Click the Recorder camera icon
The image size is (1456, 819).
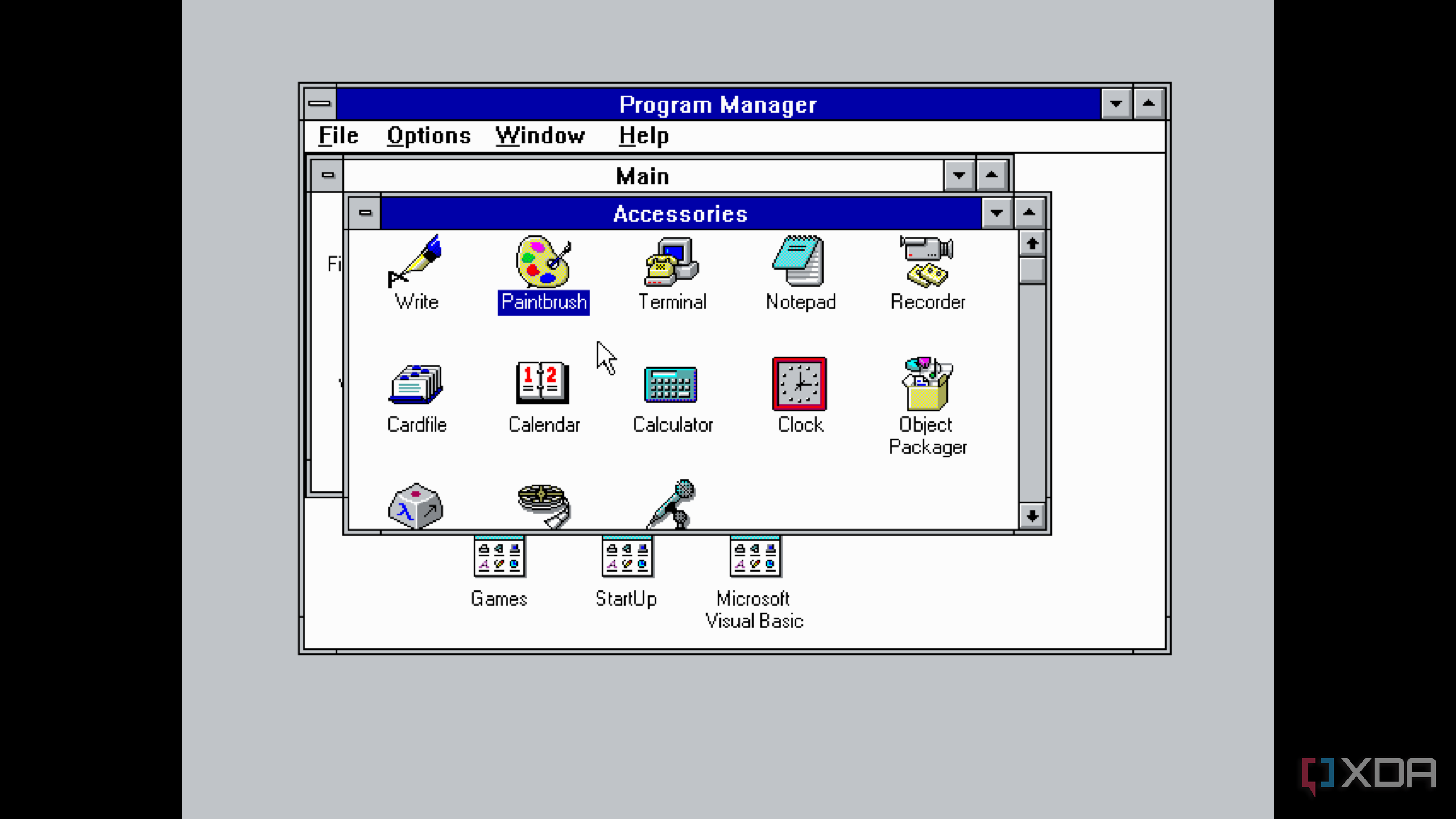click(x=926, y=262)
